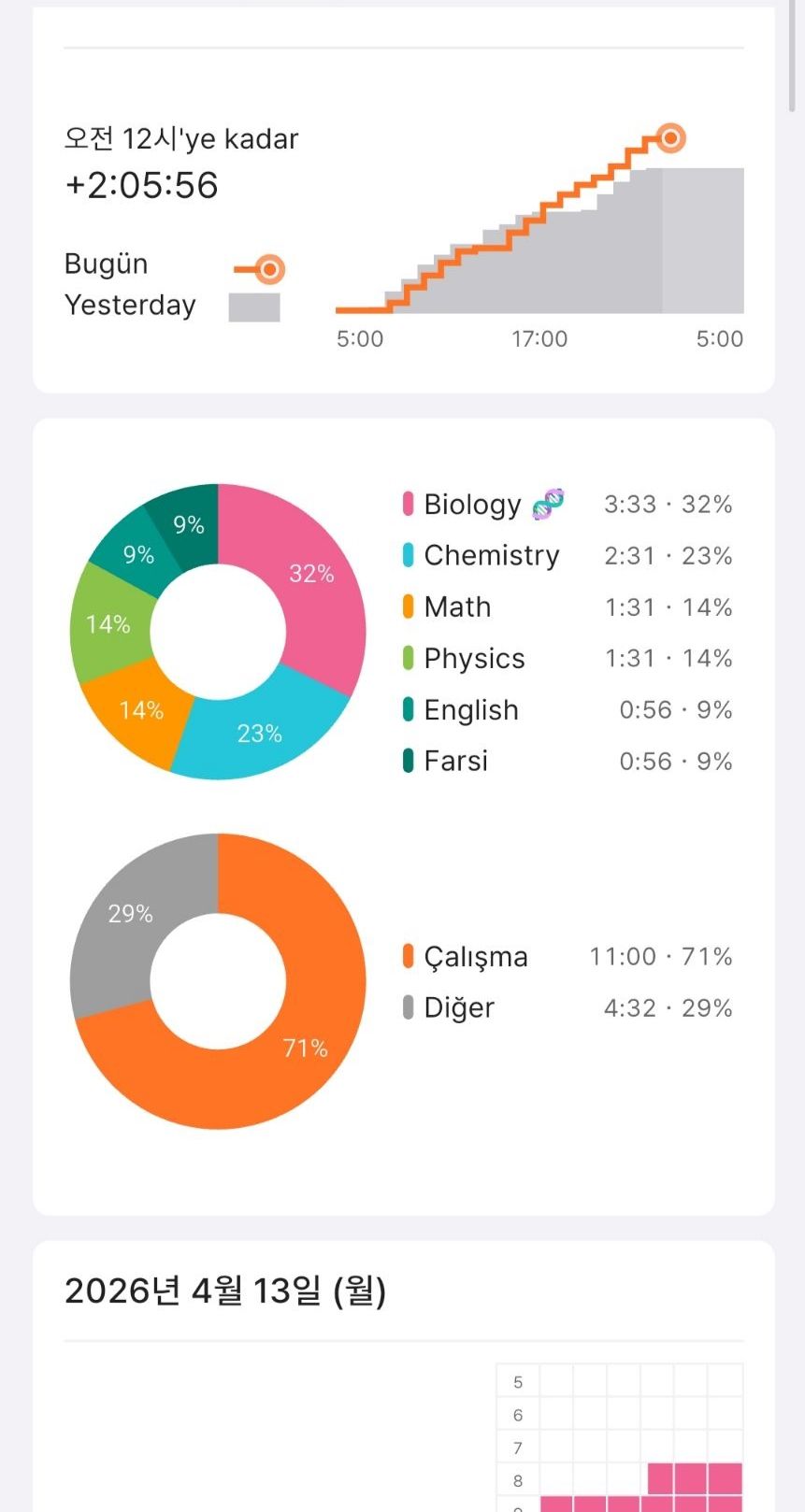This screenshot has height=1512, width=805.
Task: Open the Chemistry subject row
Action: tap(492, 555)
